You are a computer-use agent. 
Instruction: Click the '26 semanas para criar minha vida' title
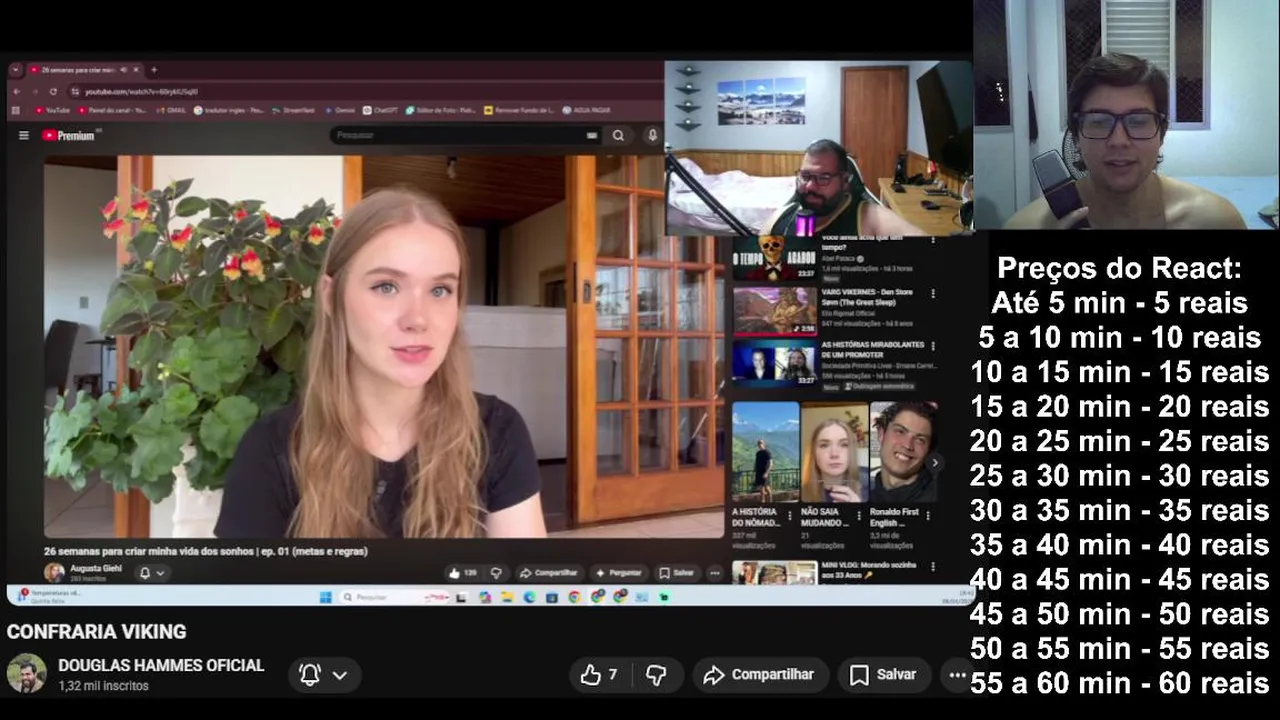(x=206, y=551)
